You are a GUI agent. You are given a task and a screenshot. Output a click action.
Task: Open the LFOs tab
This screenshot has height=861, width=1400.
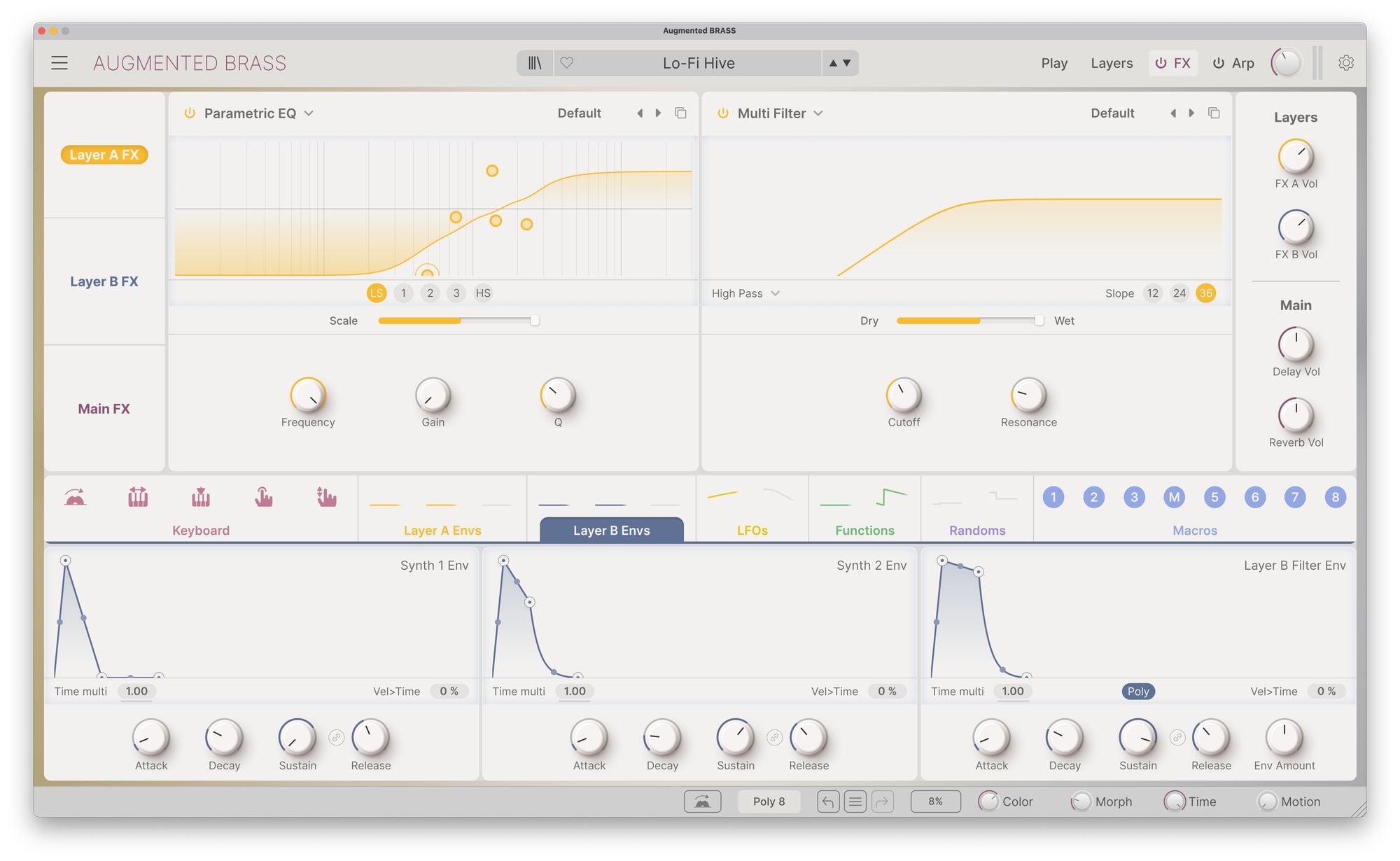pos(752,530)
